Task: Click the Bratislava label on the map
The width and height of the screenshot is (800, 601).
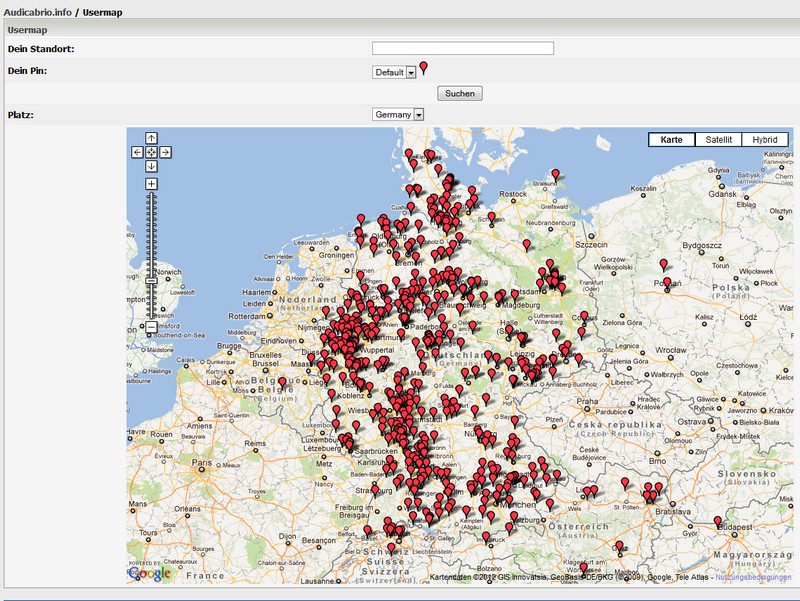Action: click(673, 511)
